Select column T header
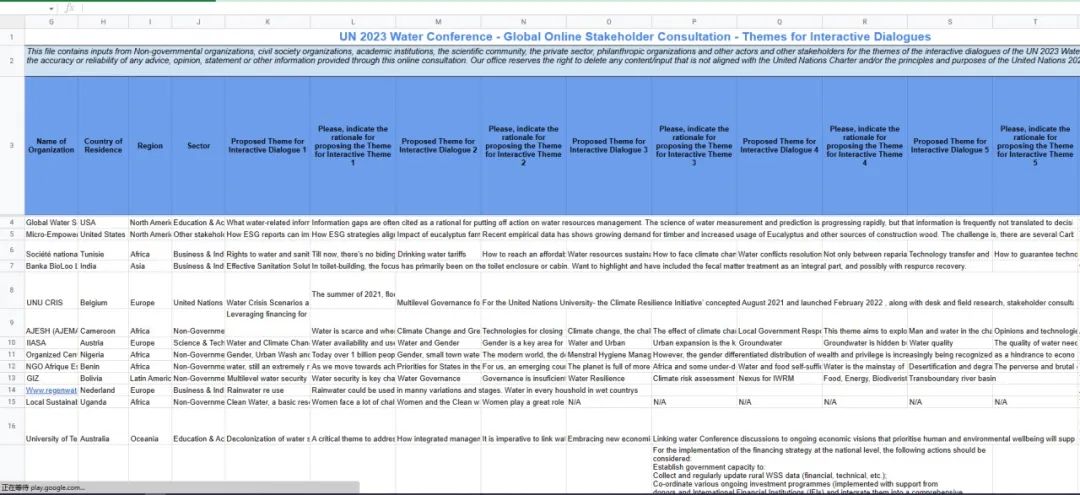1080x495 pixels. (x=1034, y=21)
